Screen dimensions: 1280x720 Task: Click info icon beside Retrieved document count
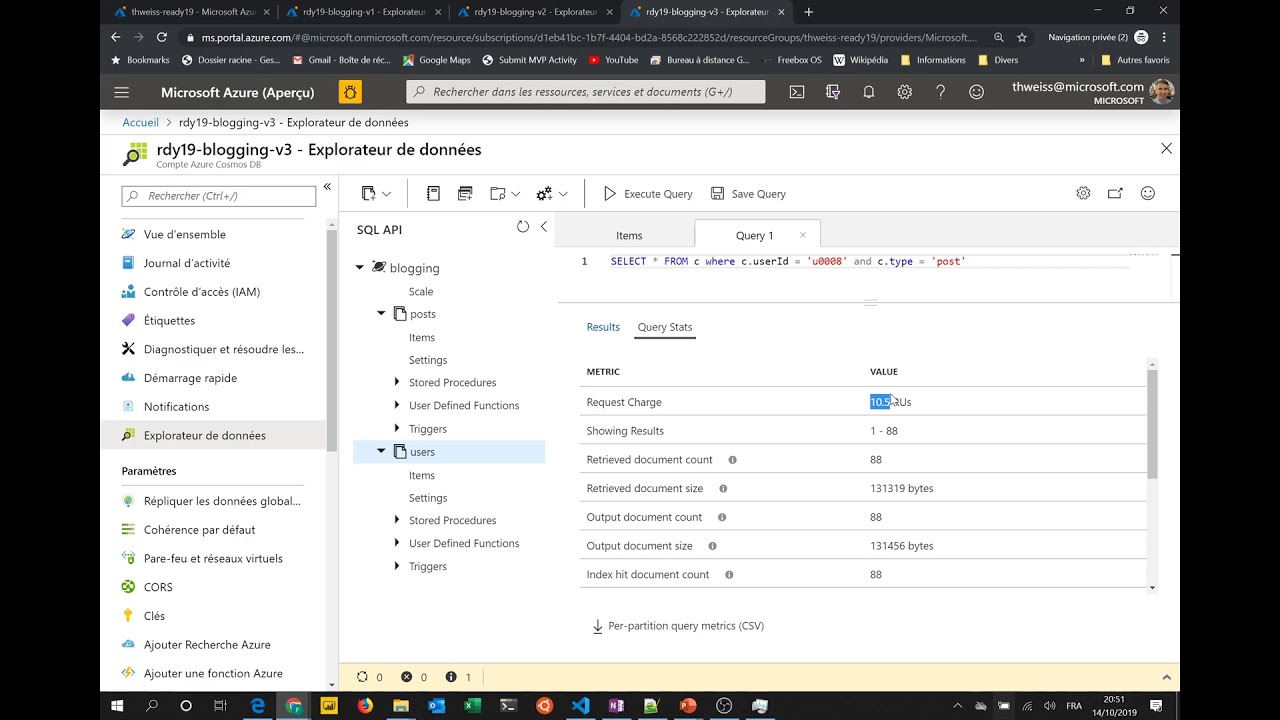click(x=733, y=460)
